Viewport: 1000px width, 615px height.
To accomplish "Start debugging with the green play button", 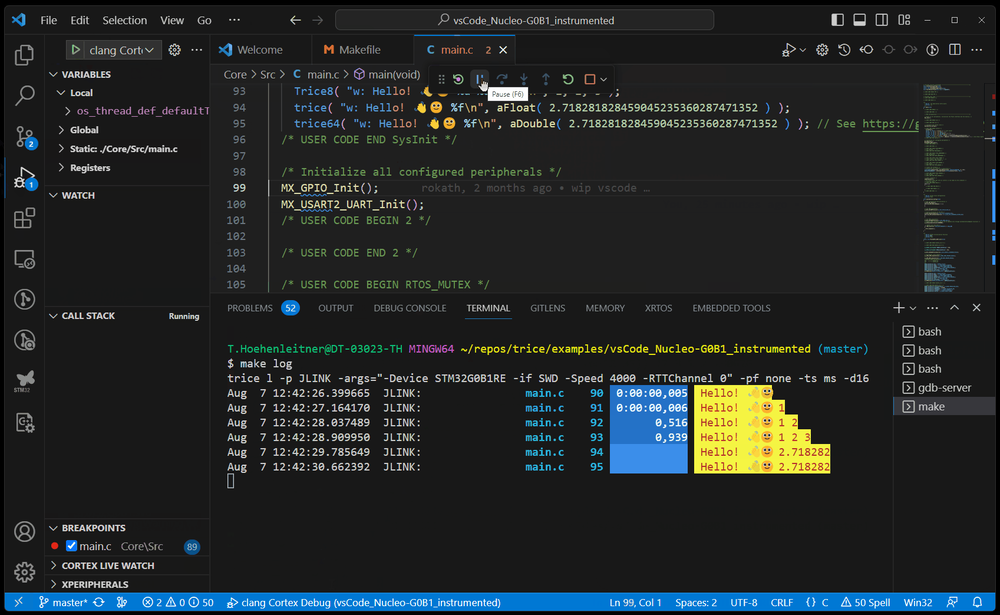I will point(75,50).
